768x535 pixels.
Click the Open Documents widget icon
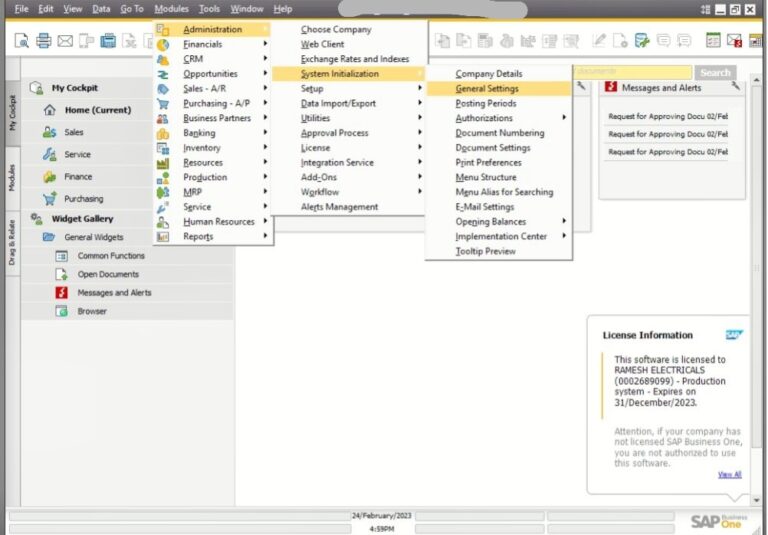coord(61,274)
